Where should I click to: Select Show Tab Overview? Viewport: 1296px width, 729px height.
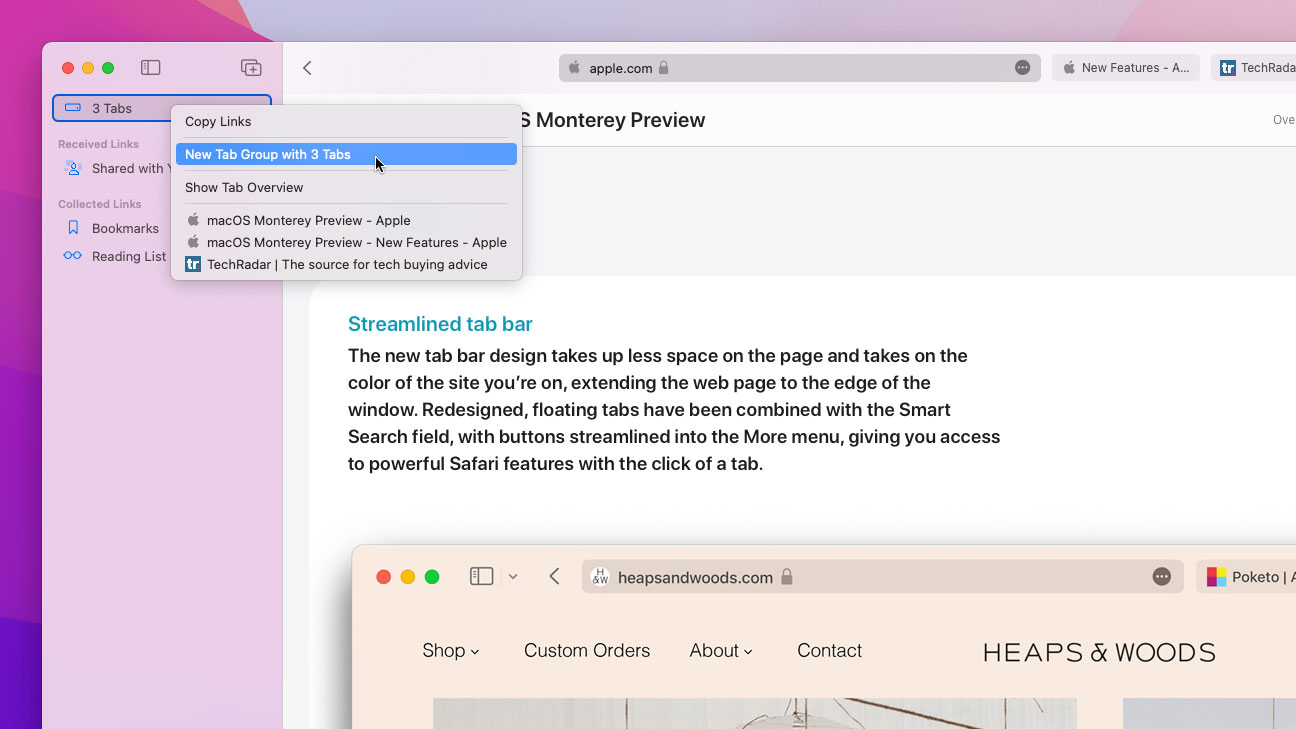point(244,187)
